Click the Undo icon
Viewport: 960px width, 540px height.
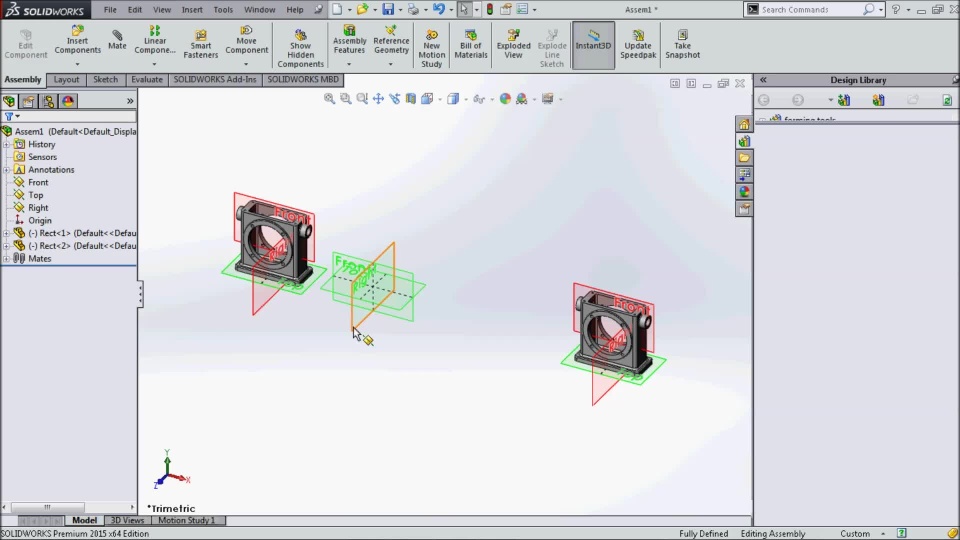coord(438,9)
